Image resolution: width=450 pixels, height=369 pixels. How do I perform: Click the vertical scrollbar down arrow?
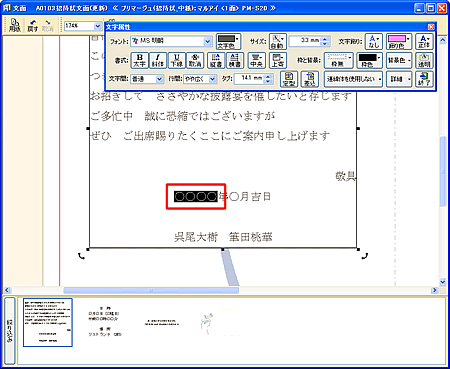[x=443, y=282]
